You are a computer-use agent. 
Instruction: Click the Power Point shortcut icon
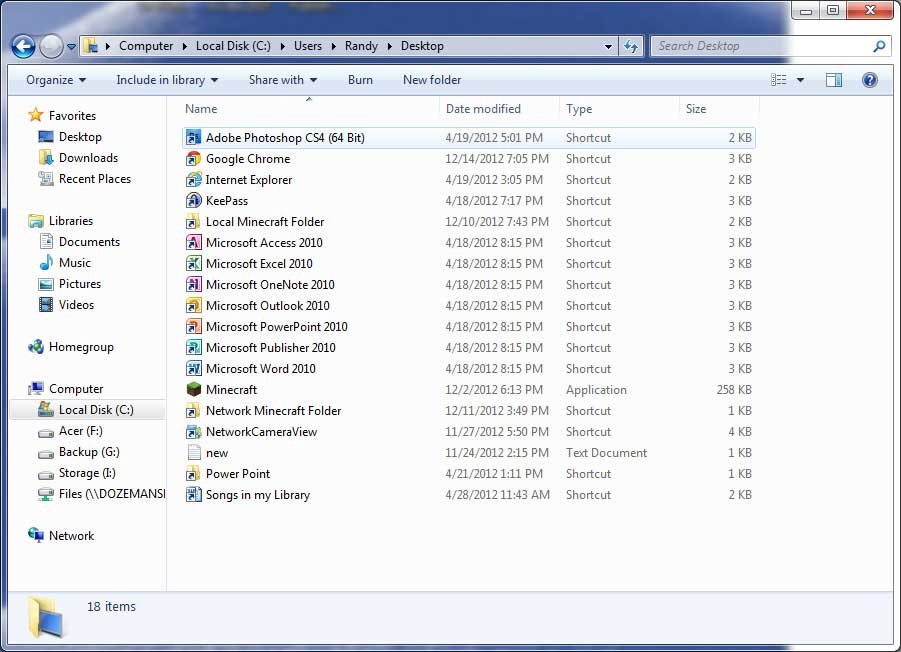click(194, 474)
